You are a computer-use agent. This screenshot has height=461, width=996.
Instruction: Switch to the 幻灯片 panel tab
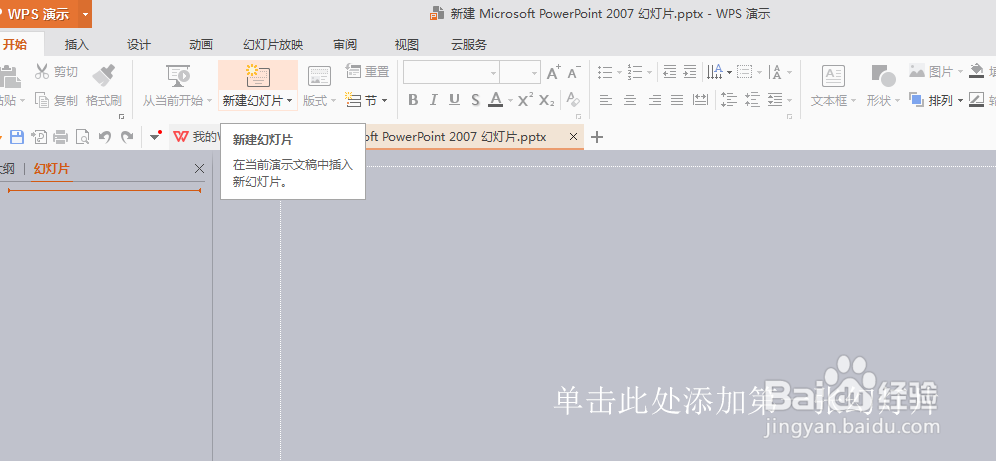click(x=52, y=168)
